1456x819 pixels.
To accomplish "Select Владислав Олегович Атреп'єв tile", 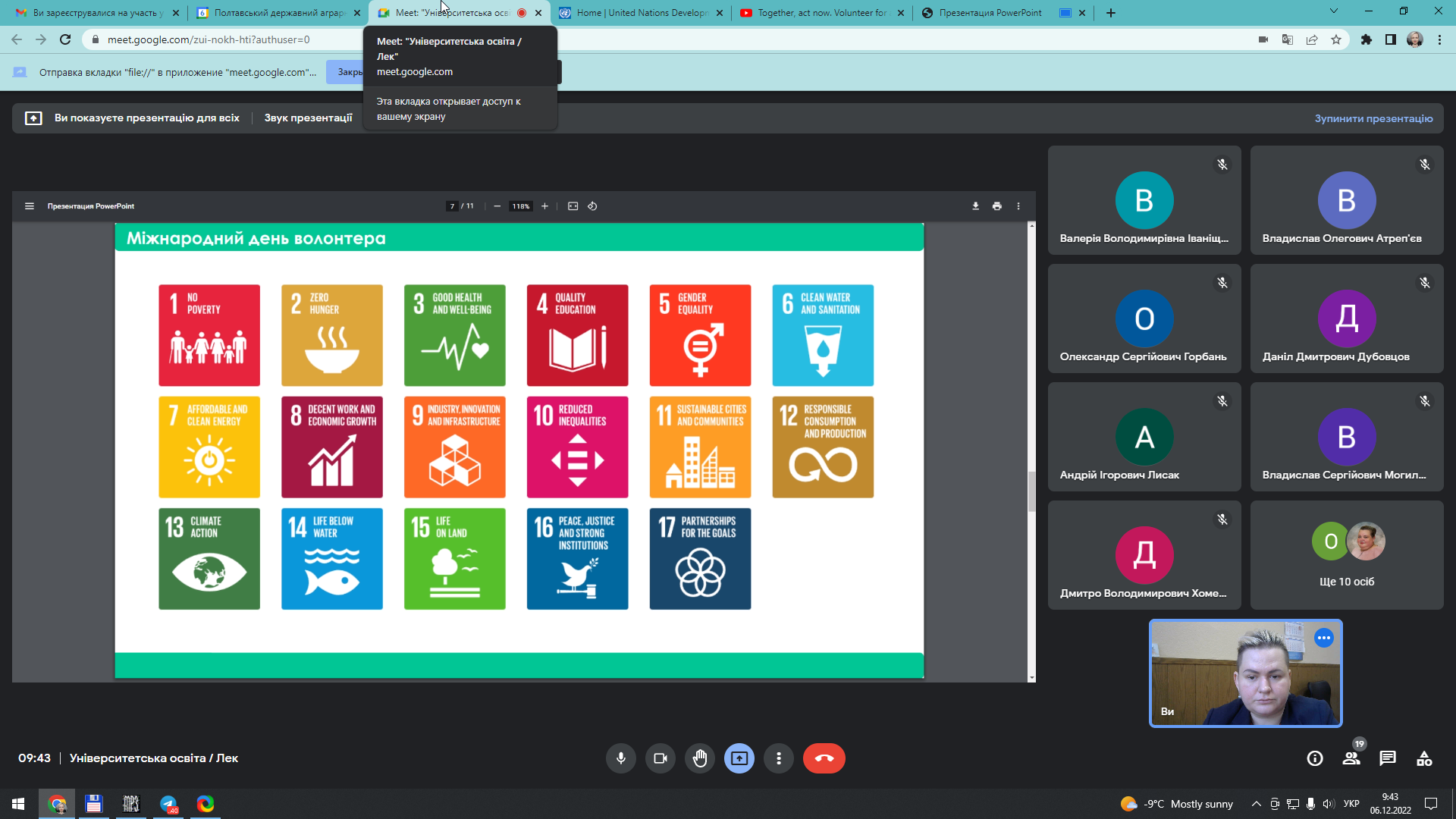I will click(x=1347, y=200).
